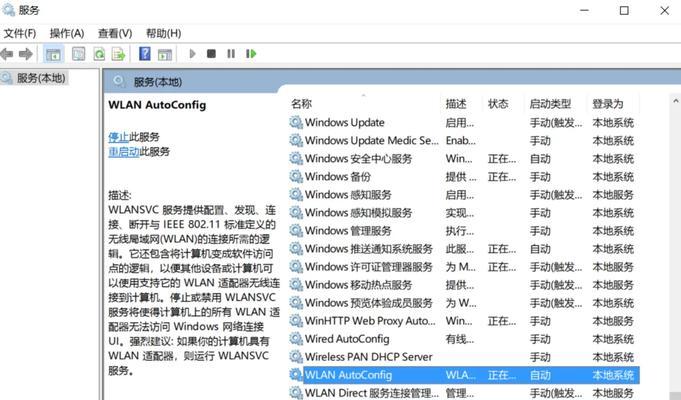Open the 查看(V) menu
The width and height of the screenshot is (681, 400).
[x=115, y=33]
